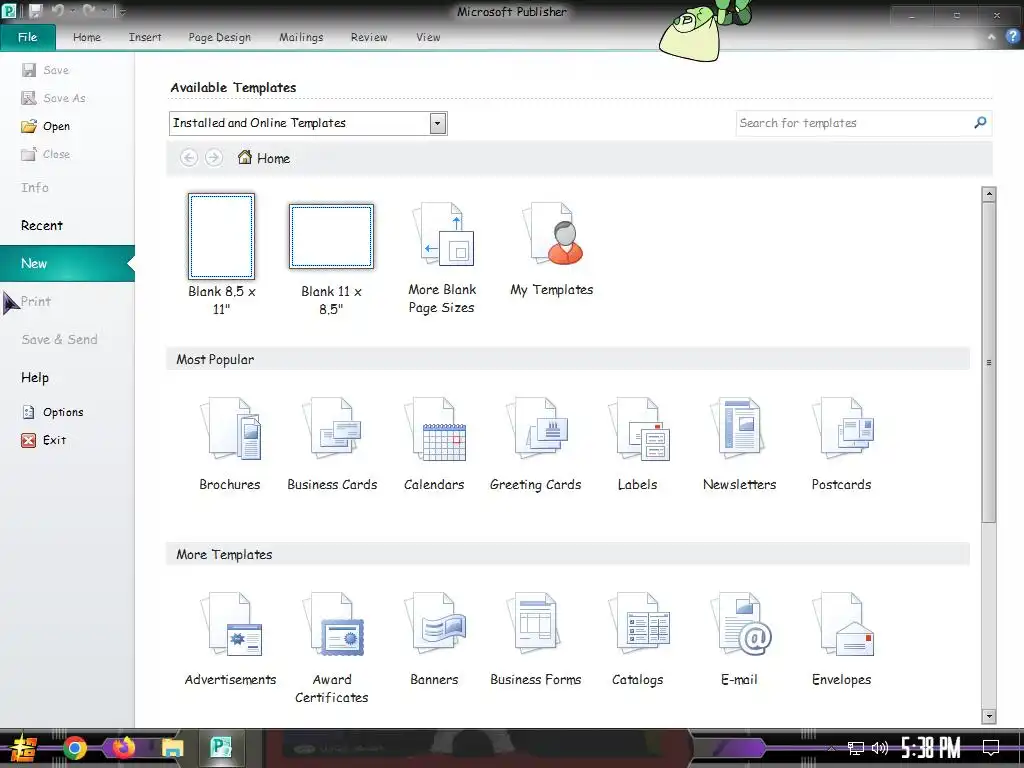Select Help in the backstage menu
The width and height of the screenshot is (1024, 768).
pos(35,377)
